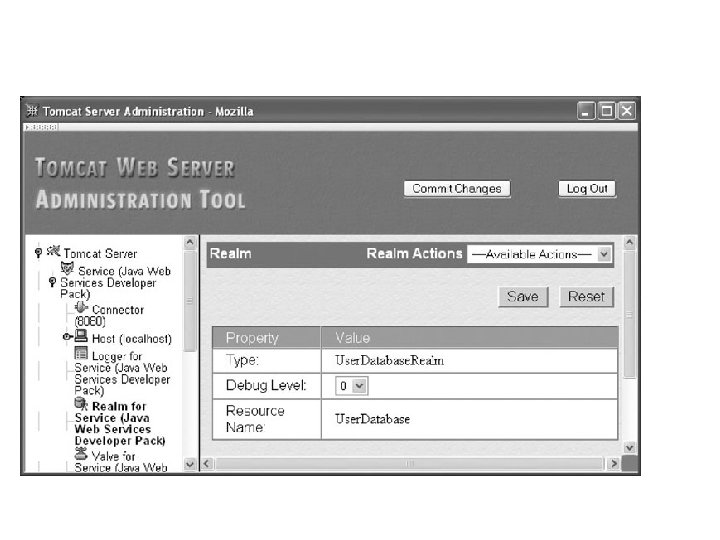
Task: Click the Connector (8080) plug icon
Action: click(x=82, y=307)
